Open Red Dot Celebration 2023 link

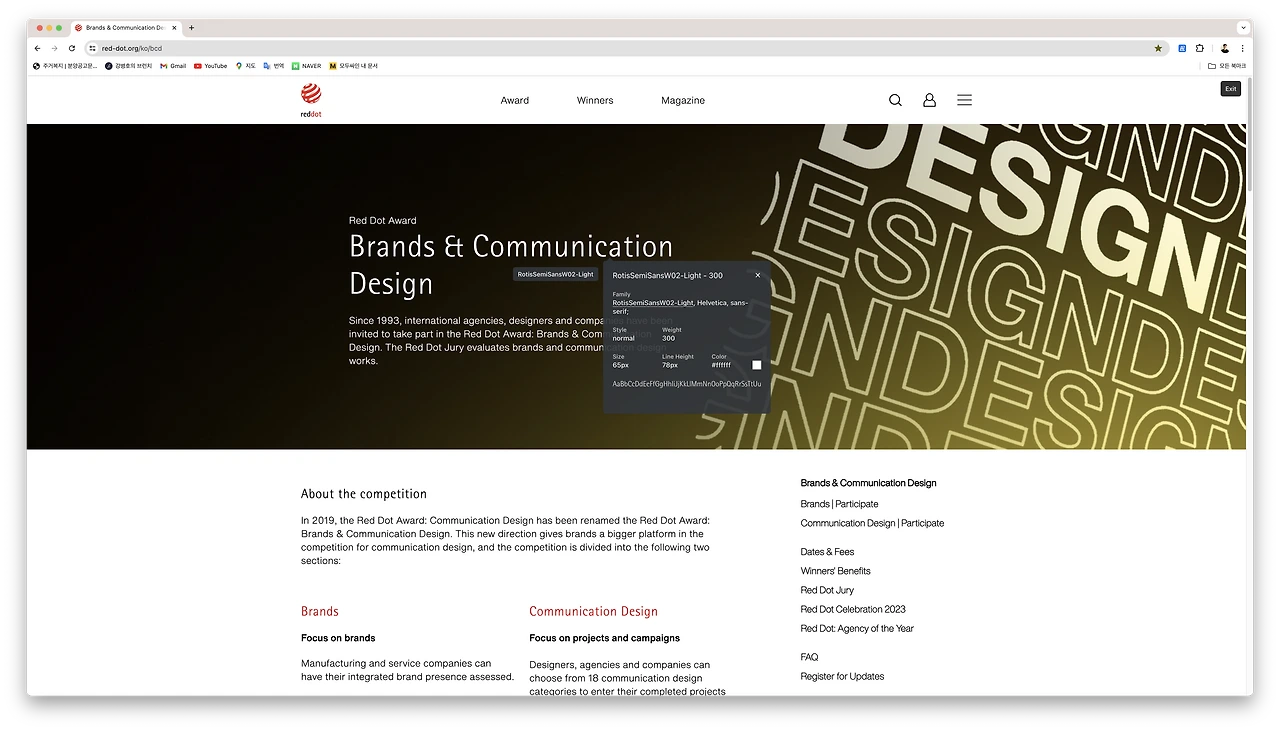pyautogui.click(x=853, y=609)
